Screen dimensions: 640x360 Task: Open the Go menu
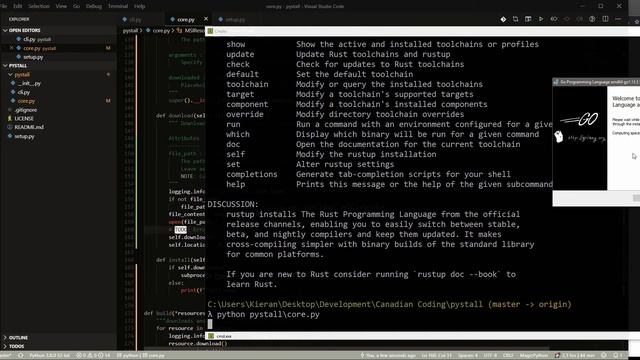pos(76,6)
